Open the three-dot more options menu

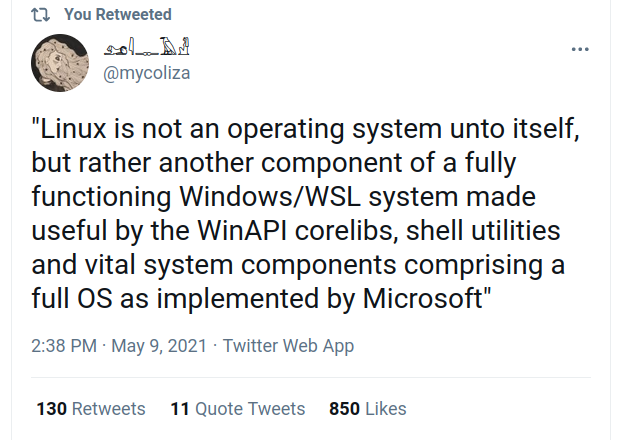click(x=580, y=49)
